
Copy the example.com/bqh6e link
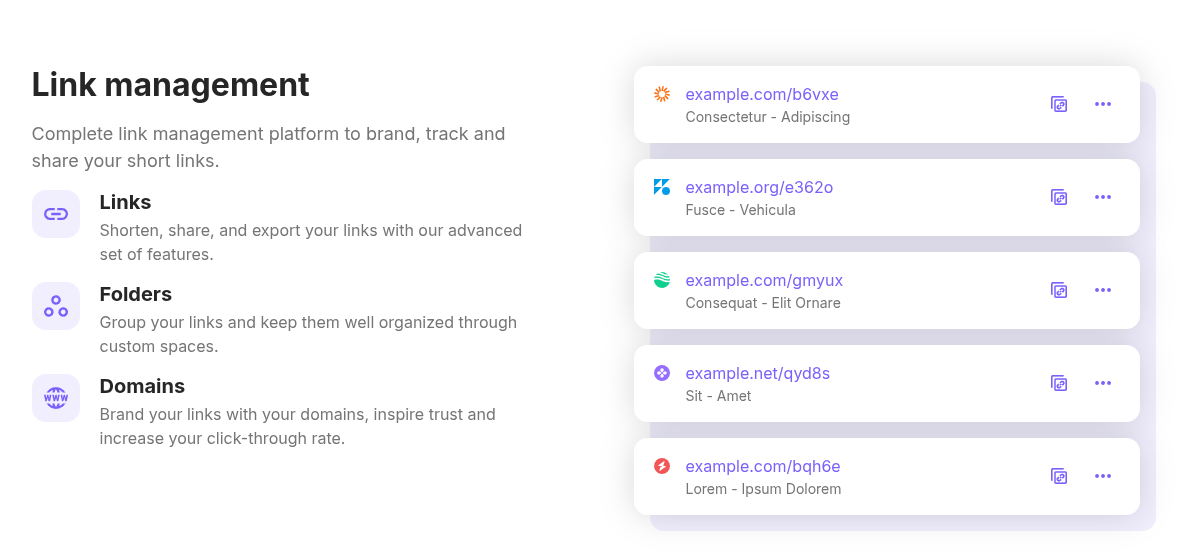click(1059, 476)
